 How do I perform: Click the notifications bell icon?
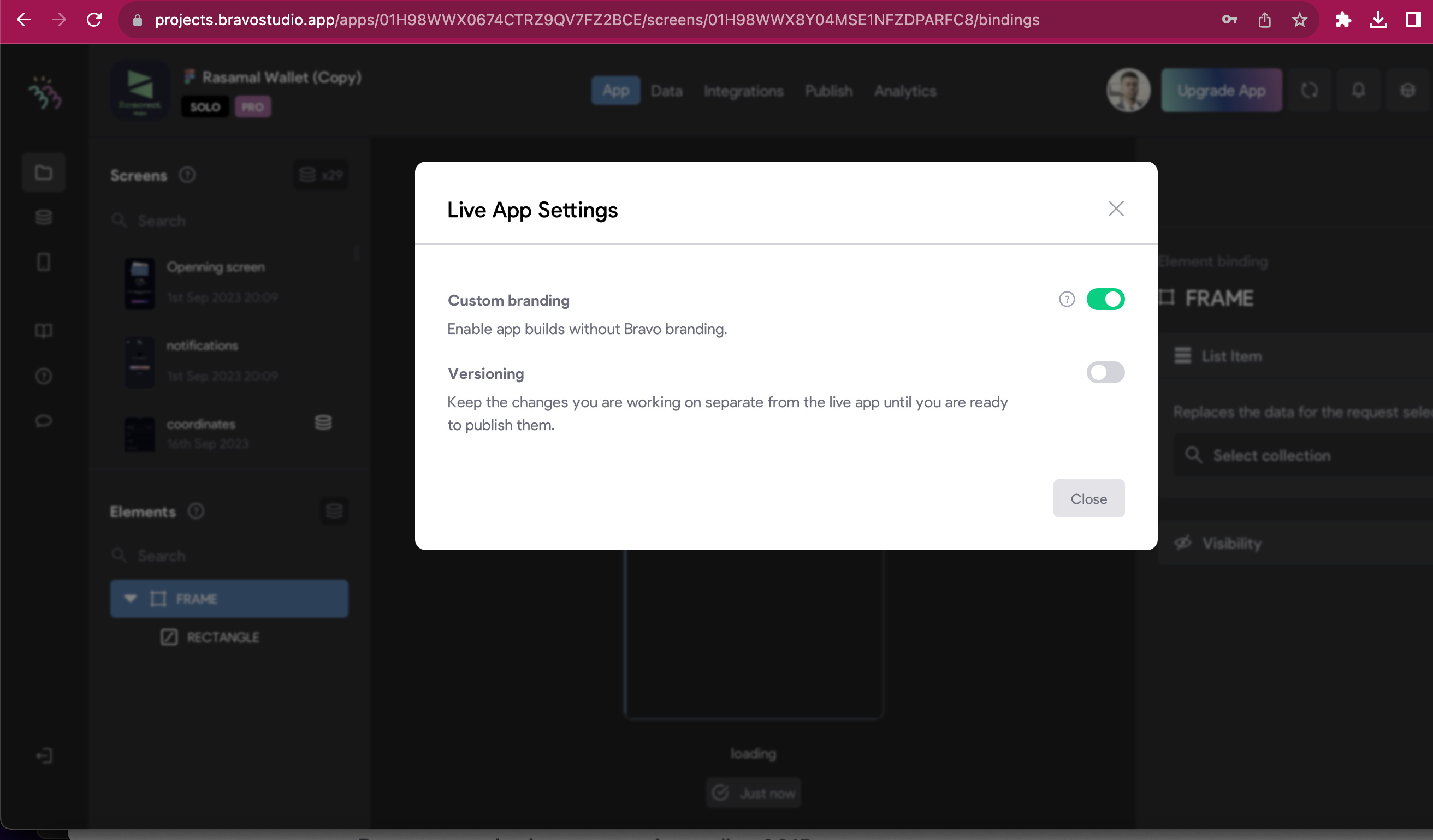(x=1359, y=91)
